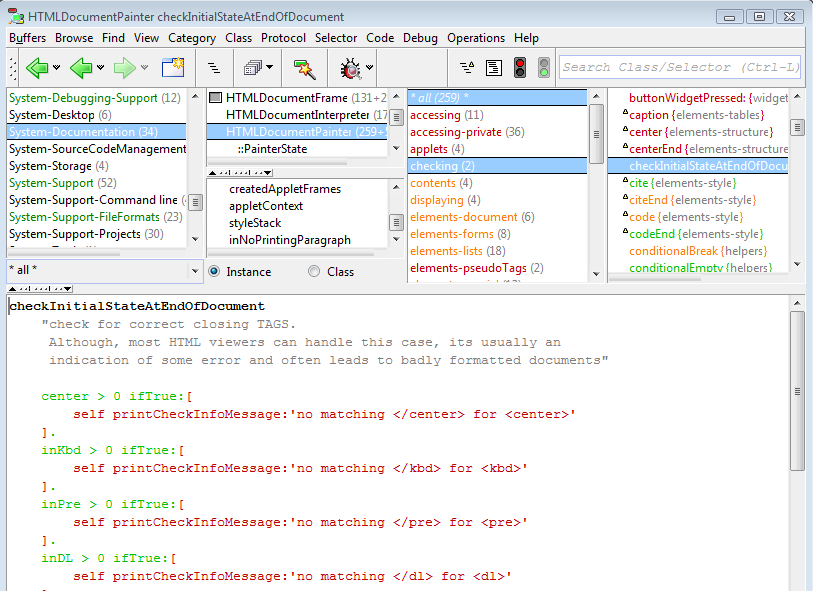Click the second green back arrow
Viewport: 813px width, 591px height.
[x=81, y=68]
